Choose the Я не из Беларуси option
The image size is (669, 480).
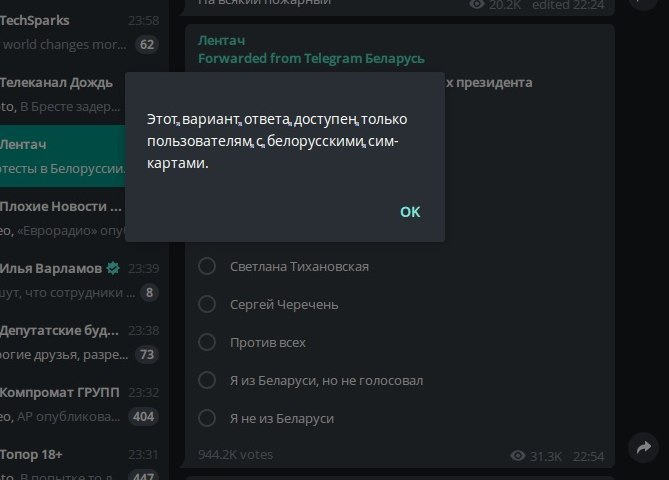[x=207, y=418]
